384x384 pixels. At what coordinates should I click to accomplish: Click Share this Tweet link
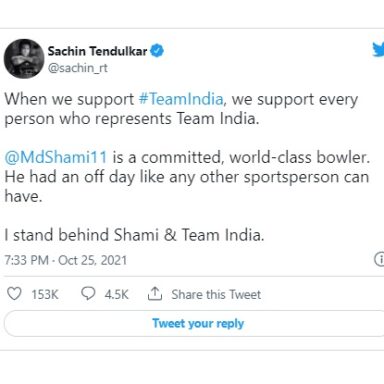coord(216,294)
